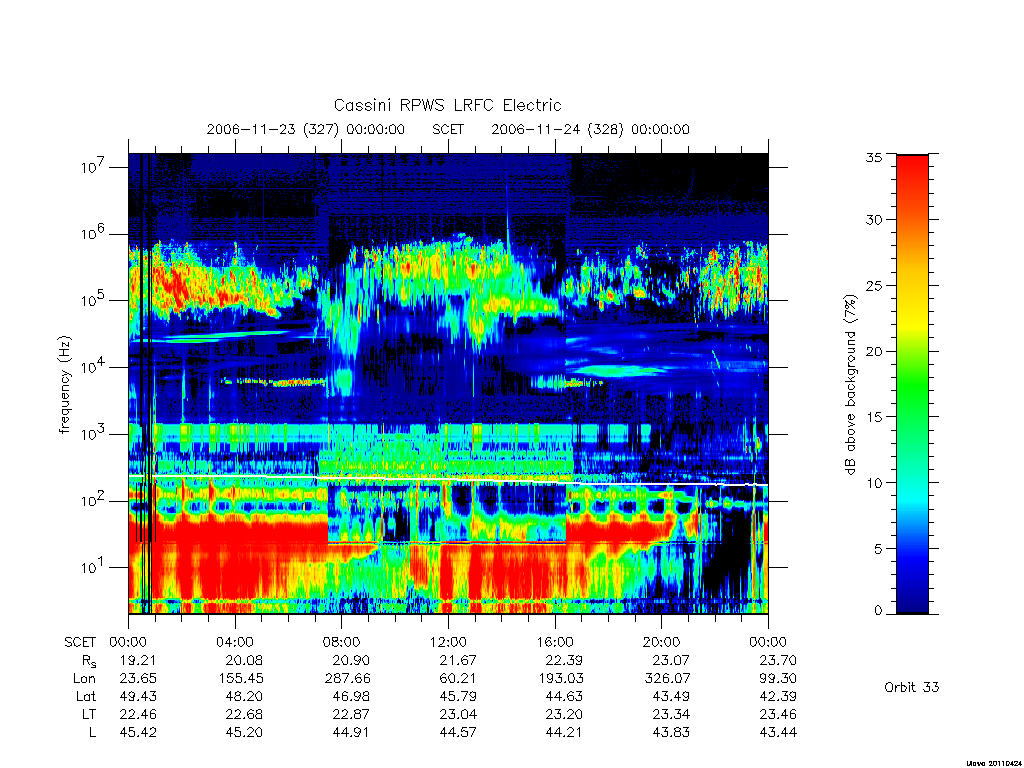Click the LT value 22.68

point(244,714)
